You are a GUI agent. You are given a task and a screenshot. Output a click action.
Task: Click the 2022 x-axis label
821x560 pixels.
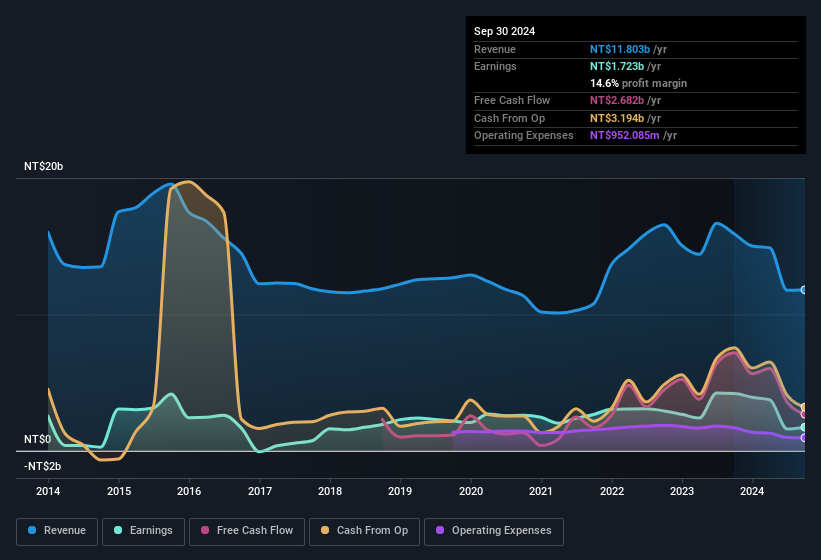pos(612,491)
